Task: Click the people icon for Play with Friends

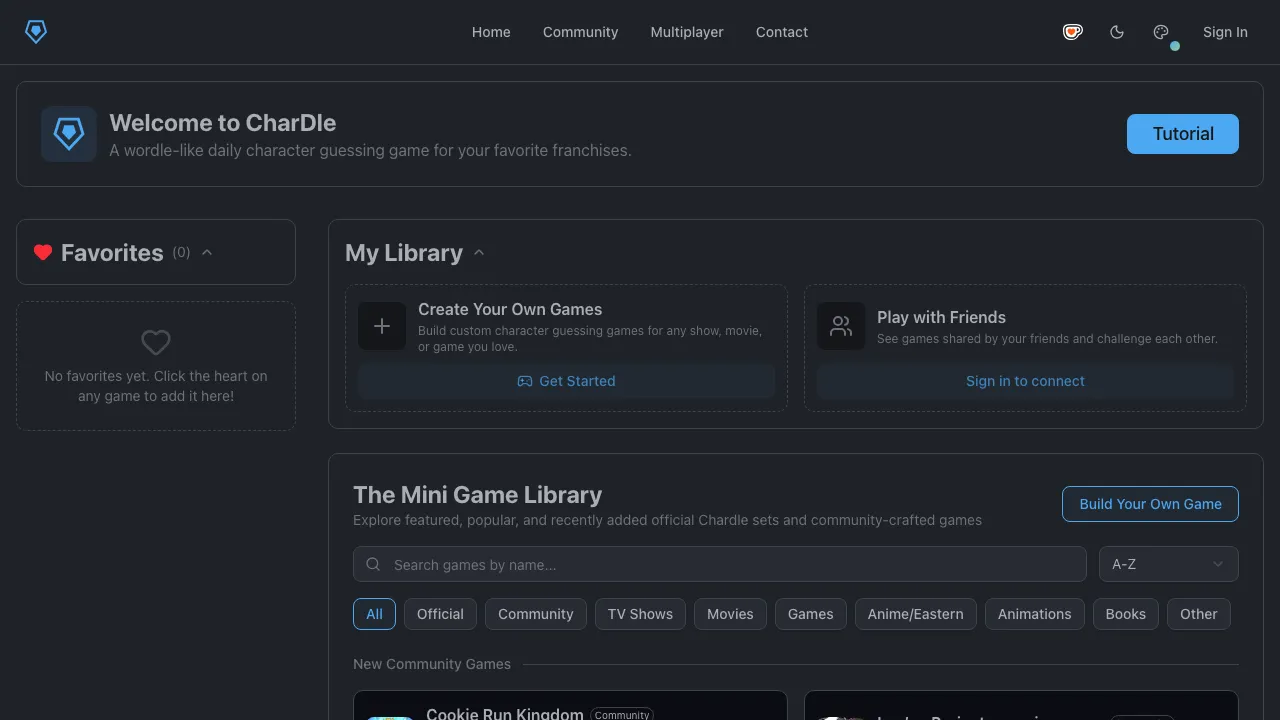Action: [x=841, y=326]
